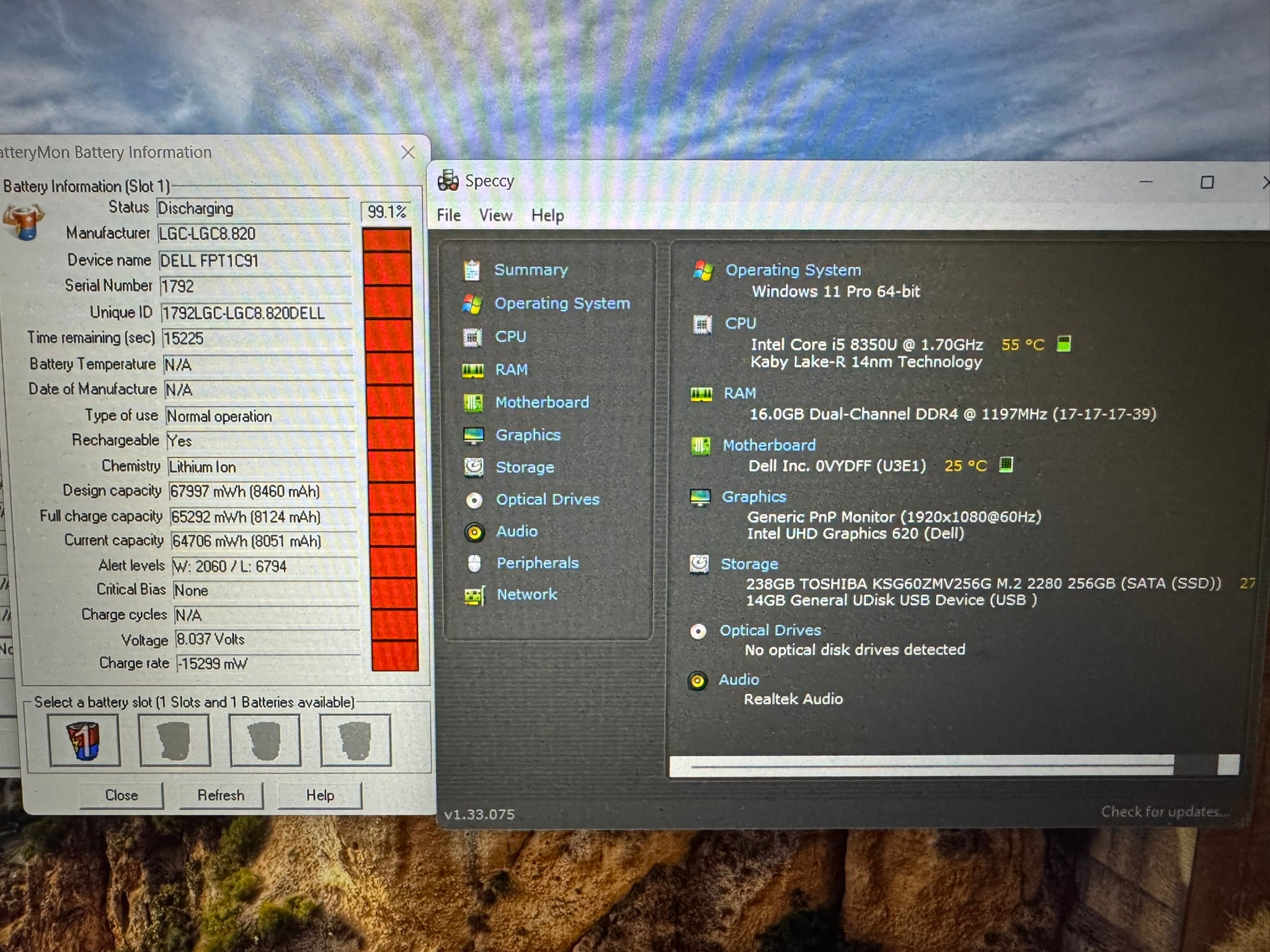Click the Manufacturer field LGC-LGC8.820
This screenshot has height=952, width=1270.
(x=254, y=234)
